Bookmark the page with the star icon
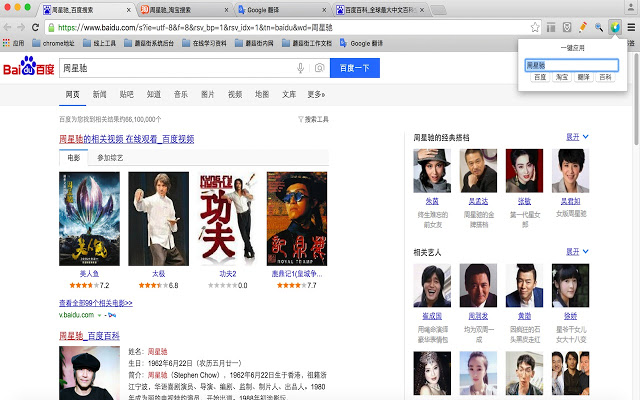The height and width of the screenshot is (400, 640). point(535,27)
